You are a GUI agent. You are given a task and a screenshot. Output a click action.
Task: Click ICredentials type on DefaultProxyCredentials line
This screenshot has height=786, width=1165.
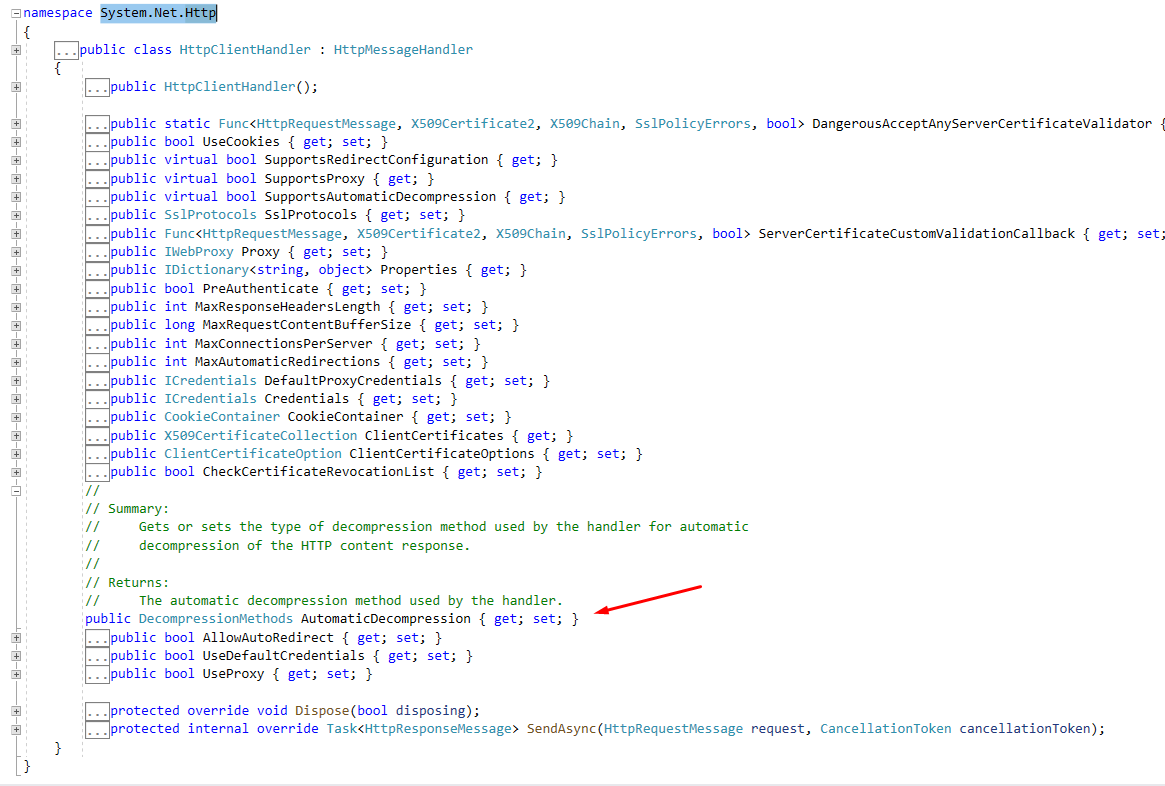point(210,380)
